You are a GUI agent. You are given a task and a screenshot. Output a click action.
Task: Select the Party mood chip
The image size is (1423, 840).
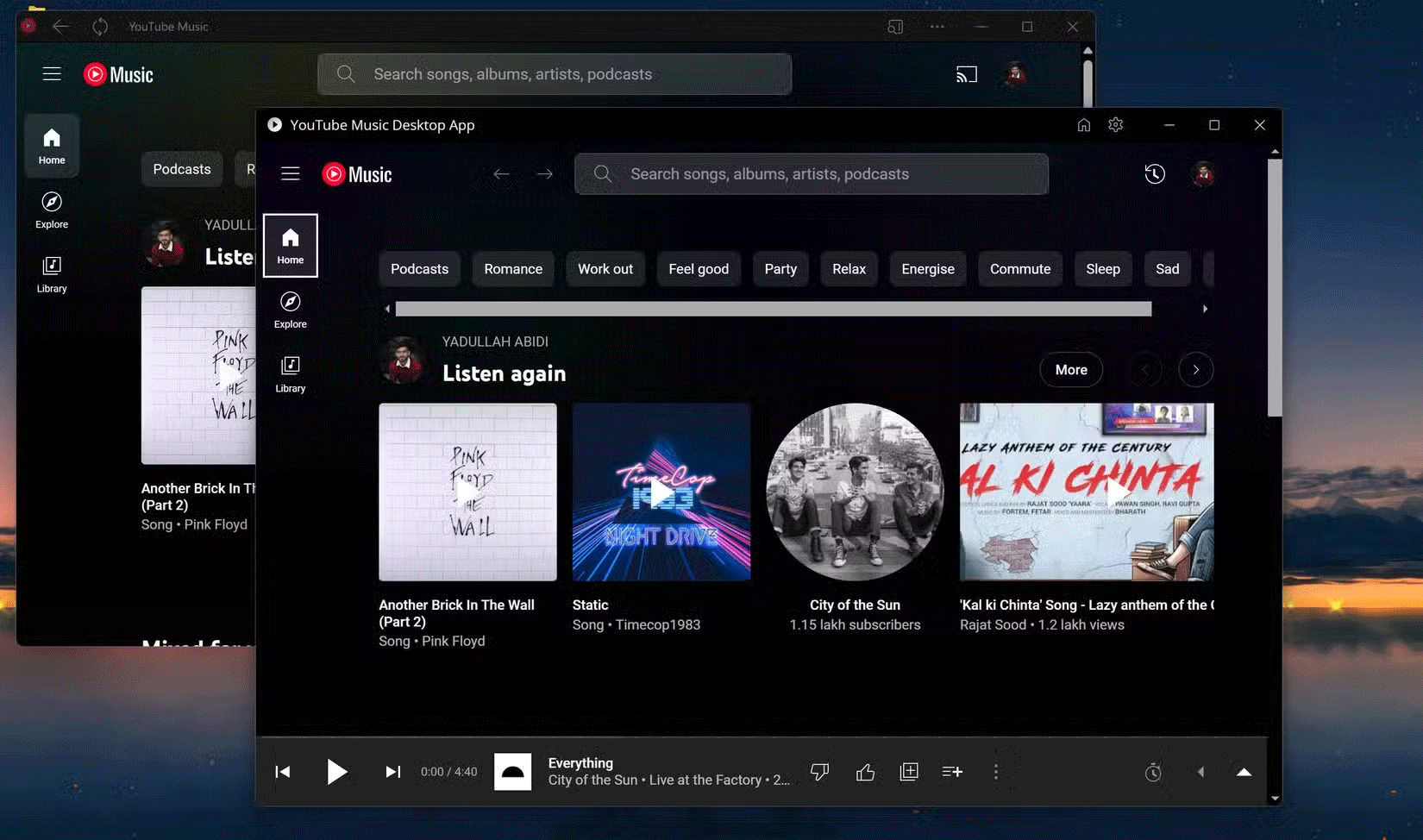coord(780,268)
